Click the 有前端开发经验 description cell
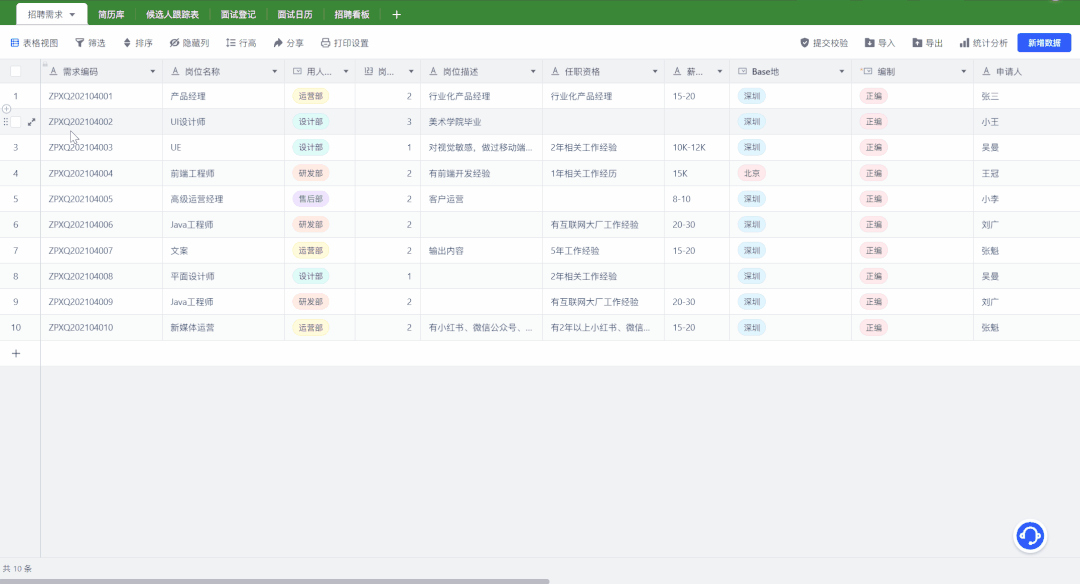Screen dimensions: 1080x584 tap(481, 174)
